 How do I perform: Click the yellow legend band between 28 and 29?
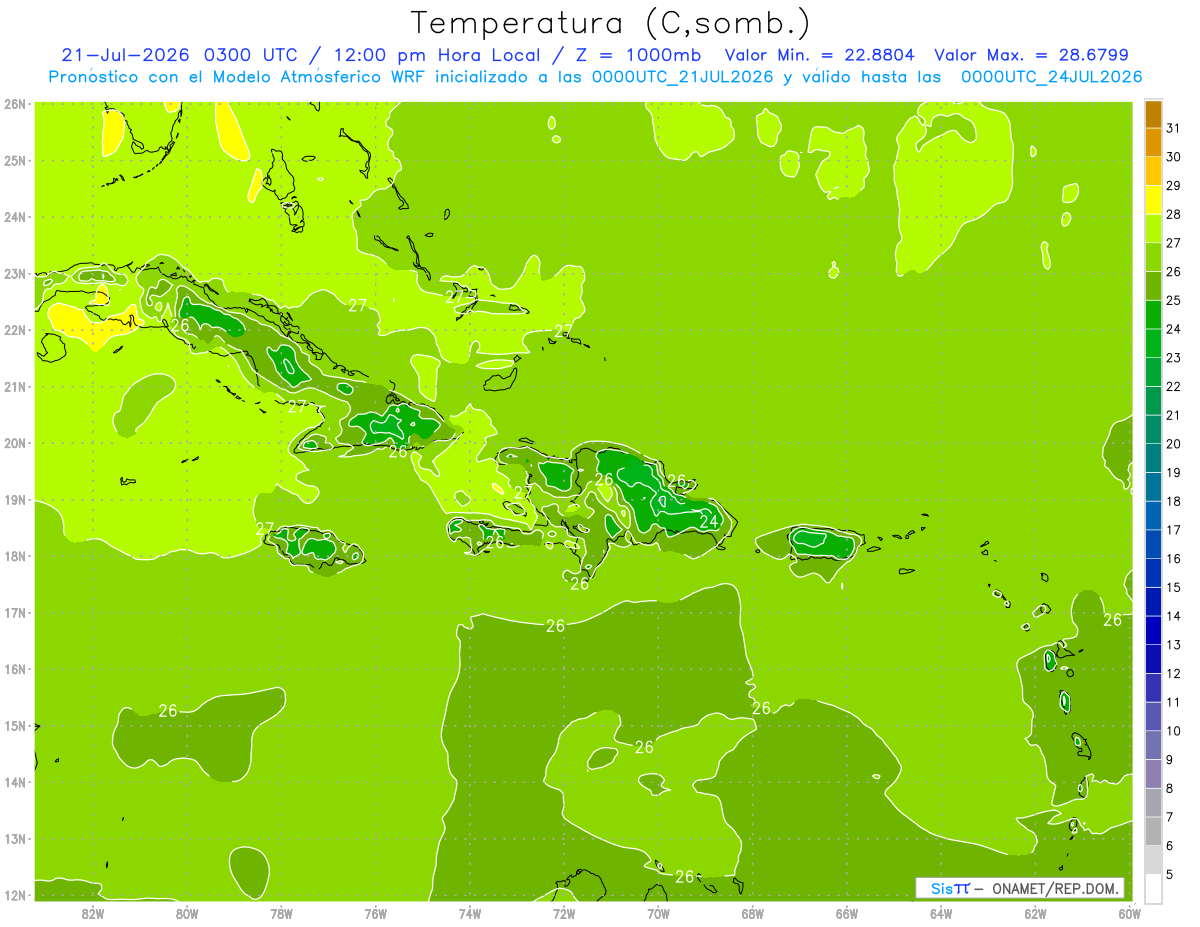click(1153, 200)
